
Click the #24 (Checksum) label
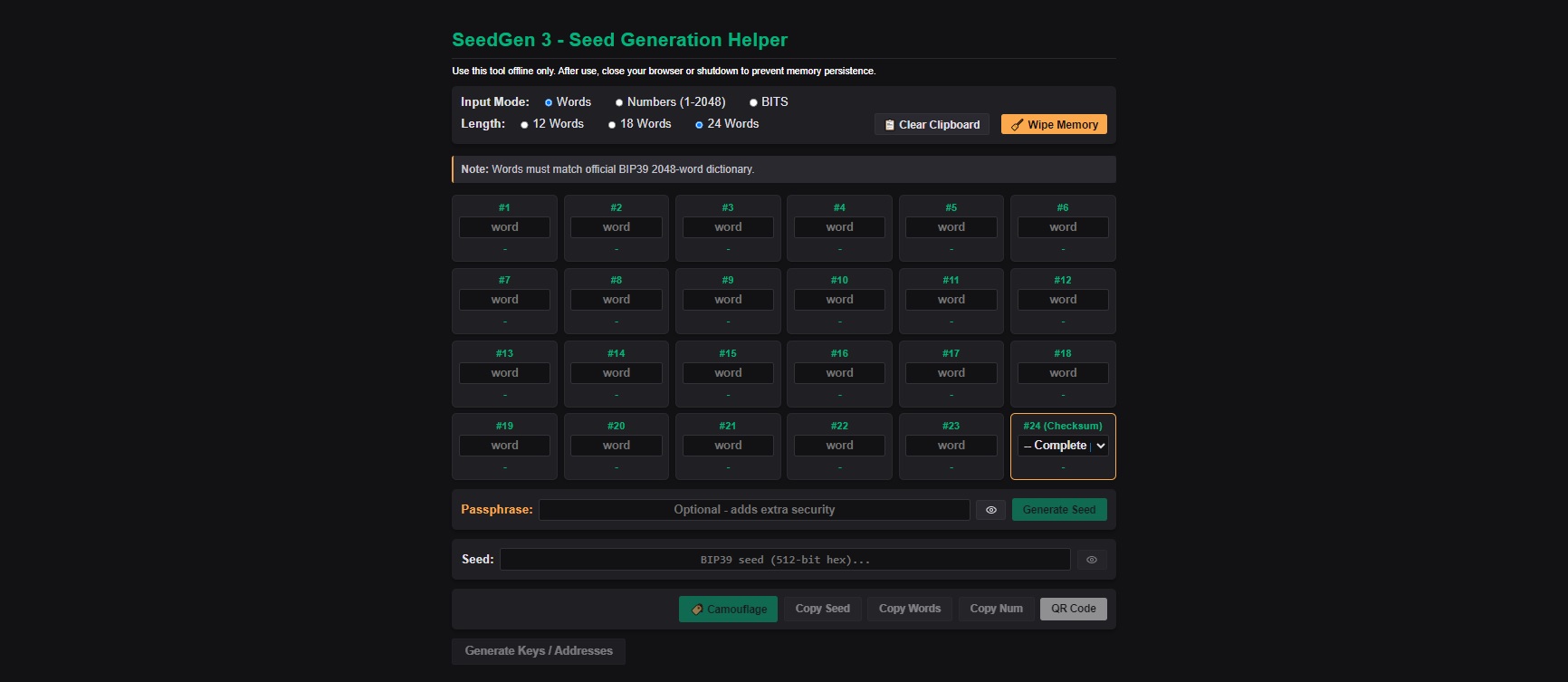pos(1063,426)
